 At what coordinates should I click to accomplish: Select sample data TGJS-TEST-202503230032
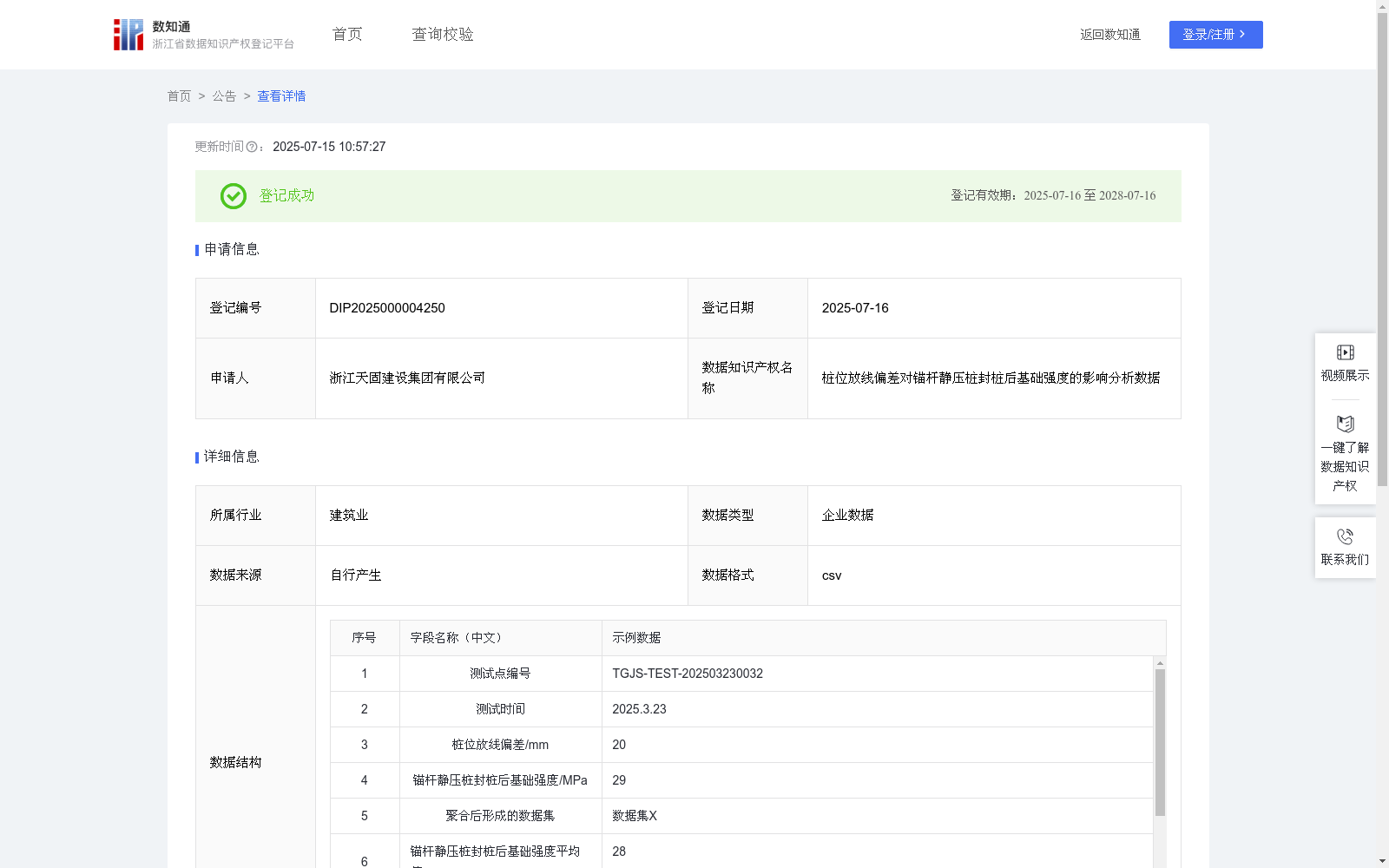click(x=688, y=674)
